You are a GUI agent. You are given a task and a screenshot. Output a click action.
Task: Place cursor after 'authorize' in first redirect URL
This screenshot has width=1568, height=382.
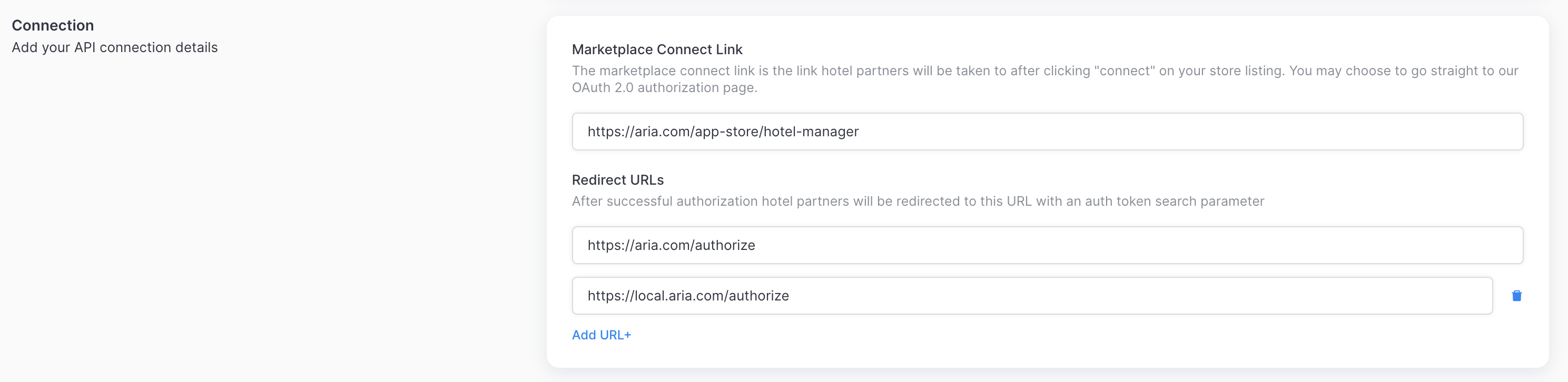(x=756, y=245)
